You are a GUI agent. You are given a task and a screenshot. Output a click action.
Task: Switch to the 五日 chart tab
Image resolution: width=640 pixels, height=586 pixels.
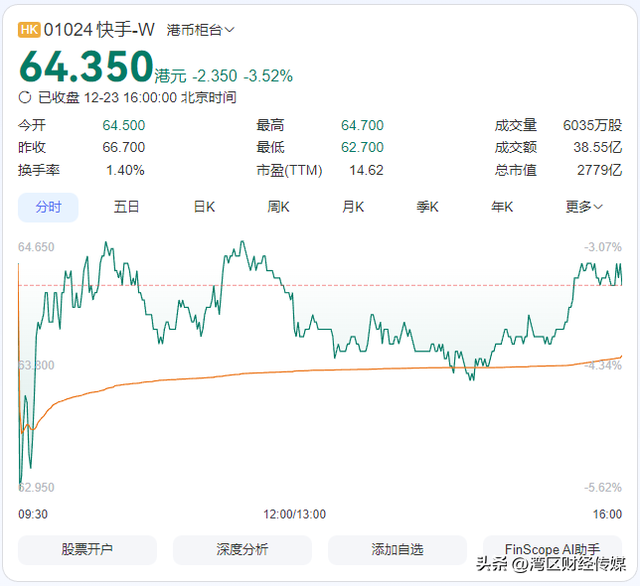point(126,207)
